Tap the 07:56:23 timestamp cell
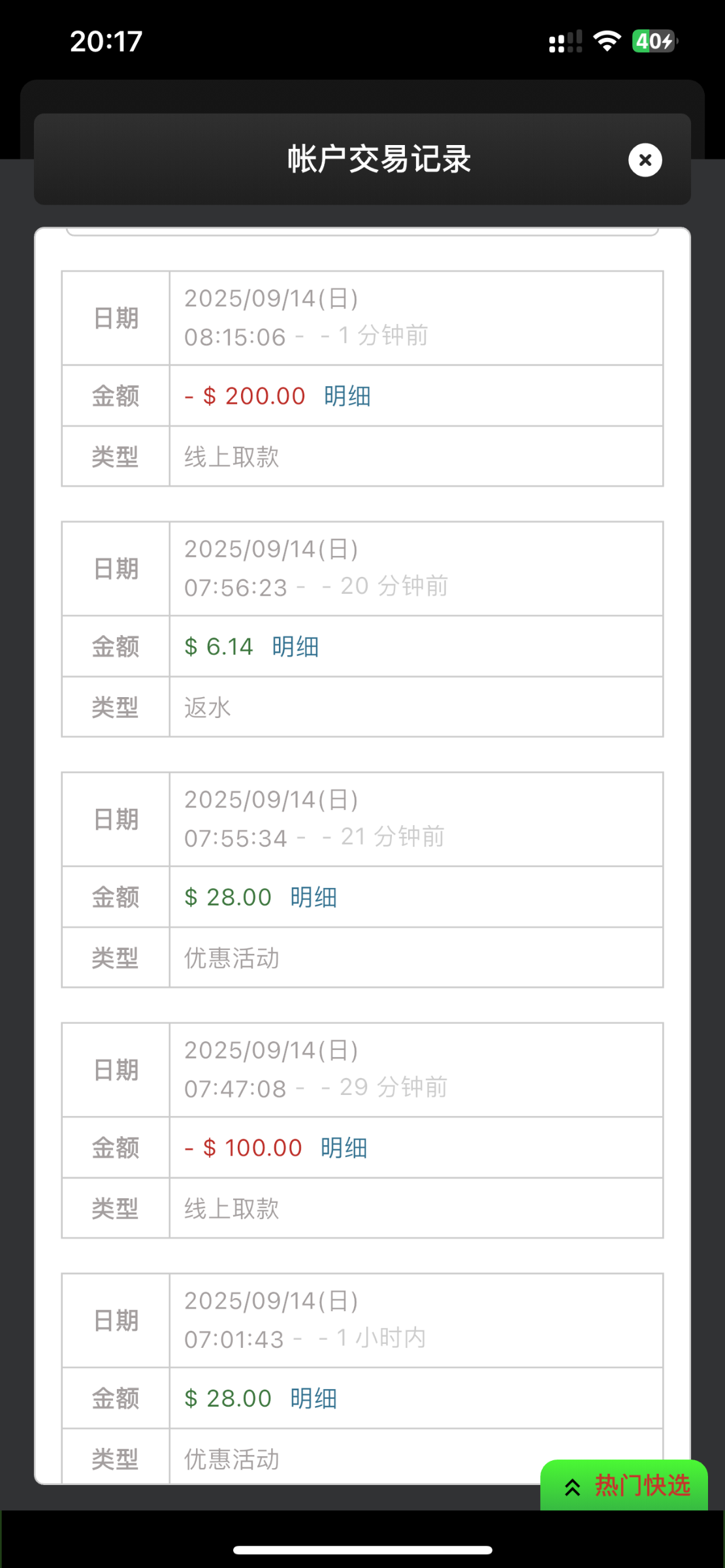725x1568 pixels. [x=415, y=568]
